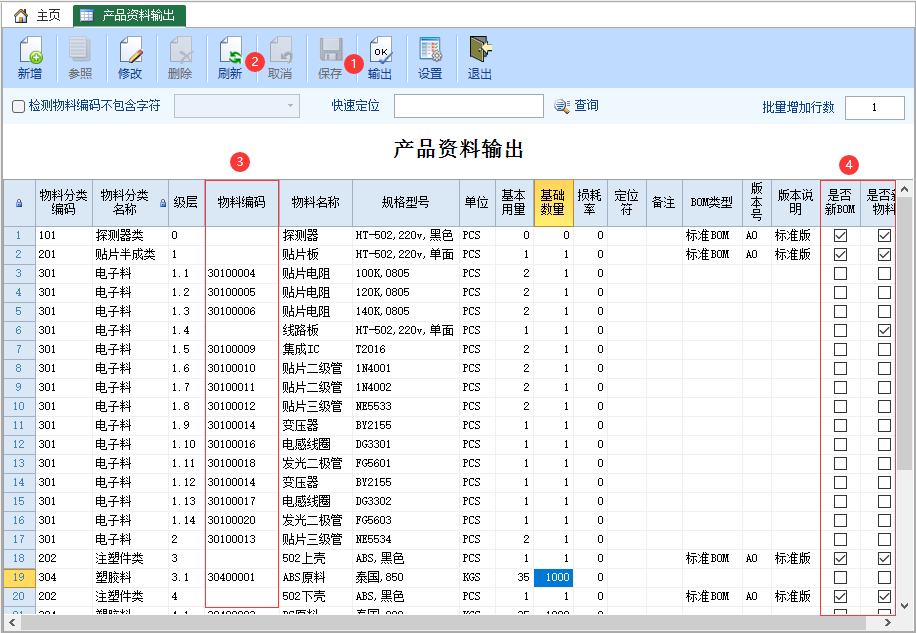
Task: Click the lock icon in grid corner header
Action: [x=19, y=203]
